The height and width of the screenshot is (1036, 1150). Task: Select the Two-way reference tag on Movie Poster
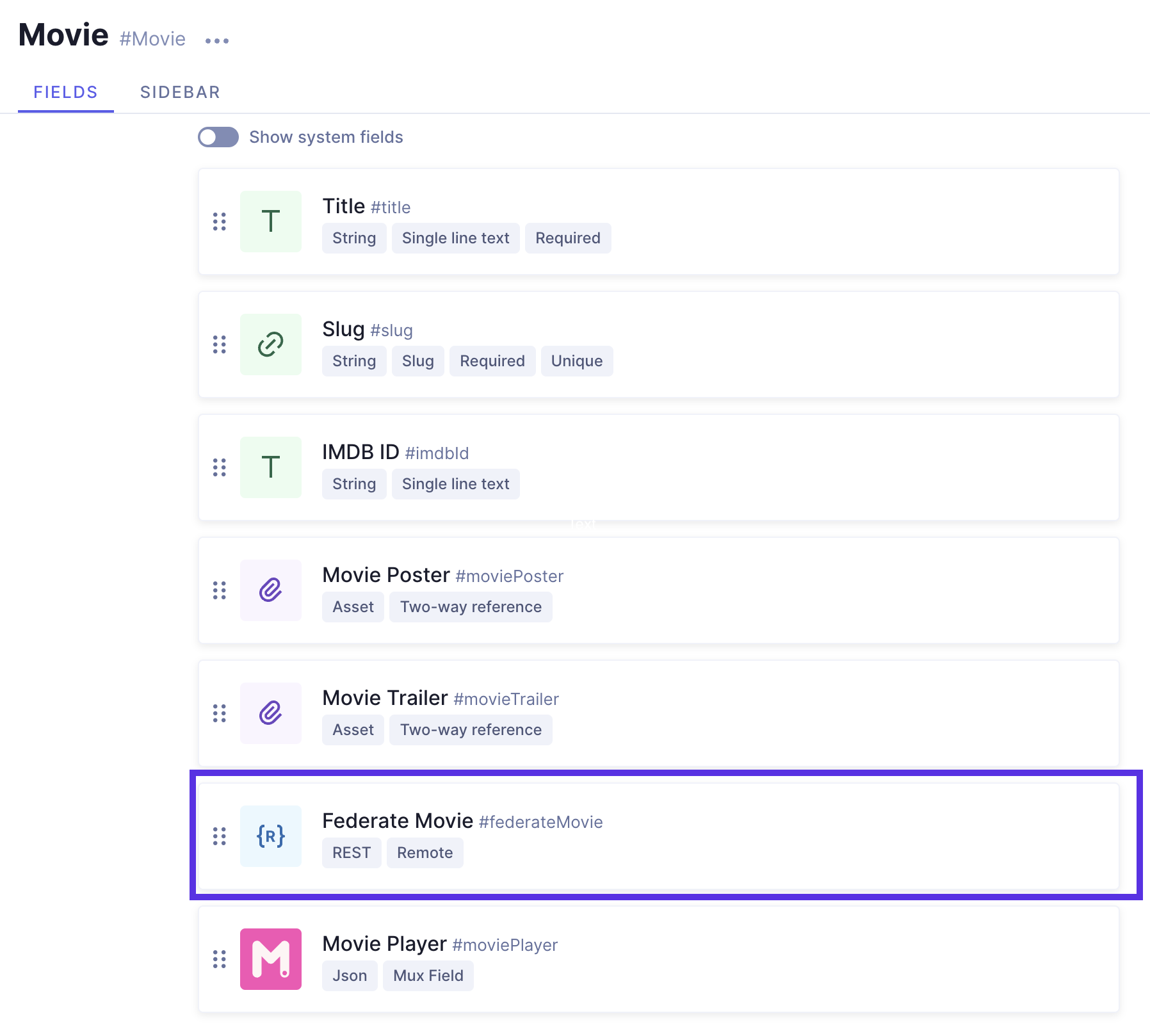coord(471,606)
